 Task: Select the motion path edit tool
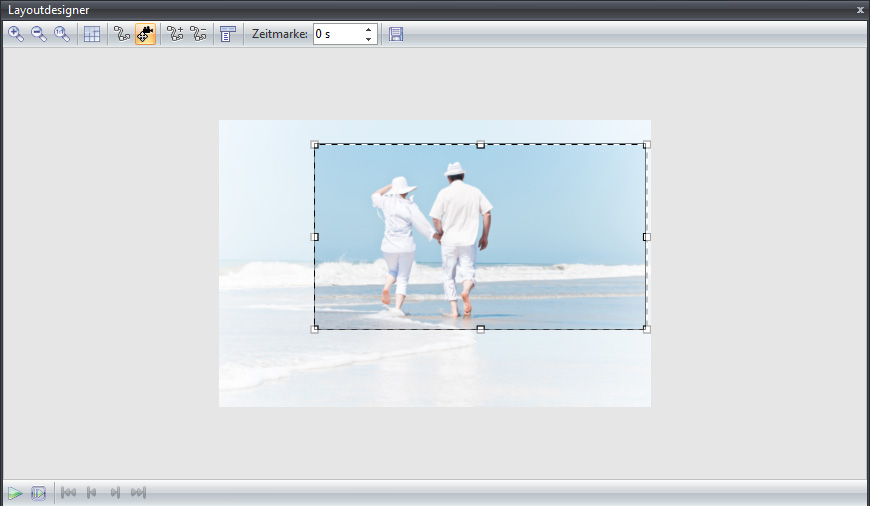coord(122,34)
